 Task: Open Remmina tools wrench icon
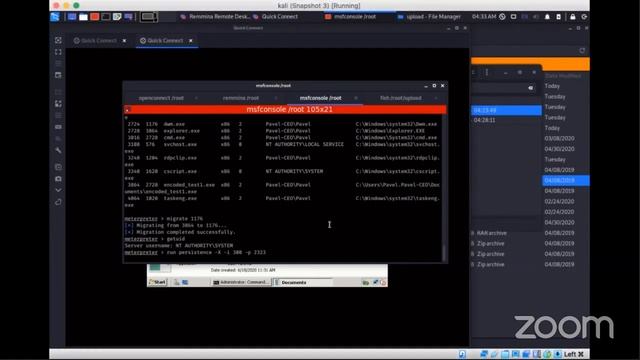[58, 150]
